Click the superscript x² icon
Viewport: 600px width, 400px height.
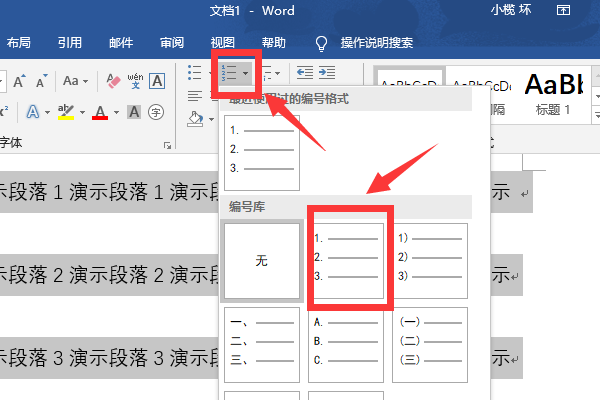click(x=4, y=112)
